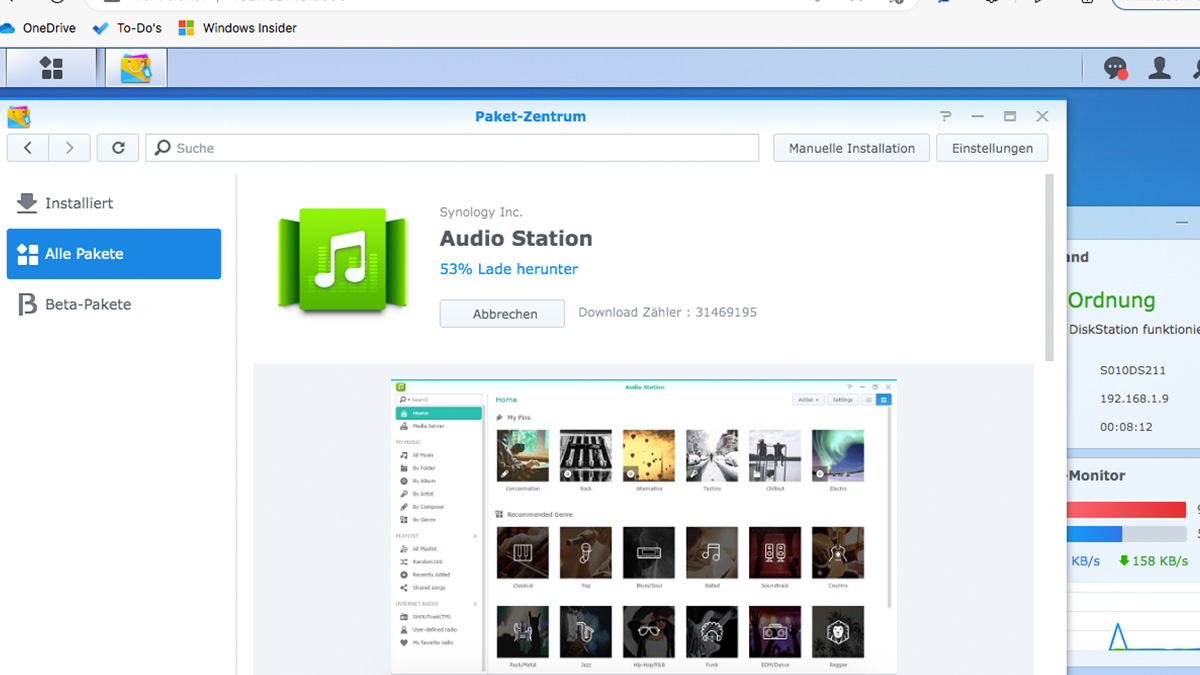Maximize the Paket-Zentrum window
The image size is (1200, 675).
(1010, 116)
